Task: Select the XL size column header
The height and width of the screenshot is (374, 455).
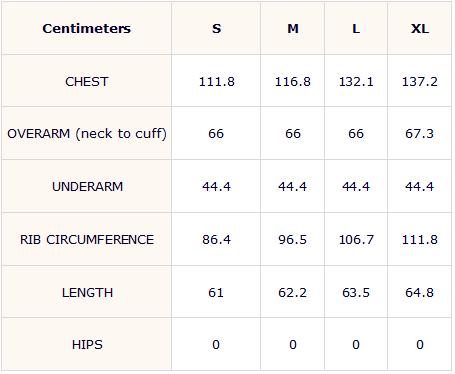Action: [420, 29]
